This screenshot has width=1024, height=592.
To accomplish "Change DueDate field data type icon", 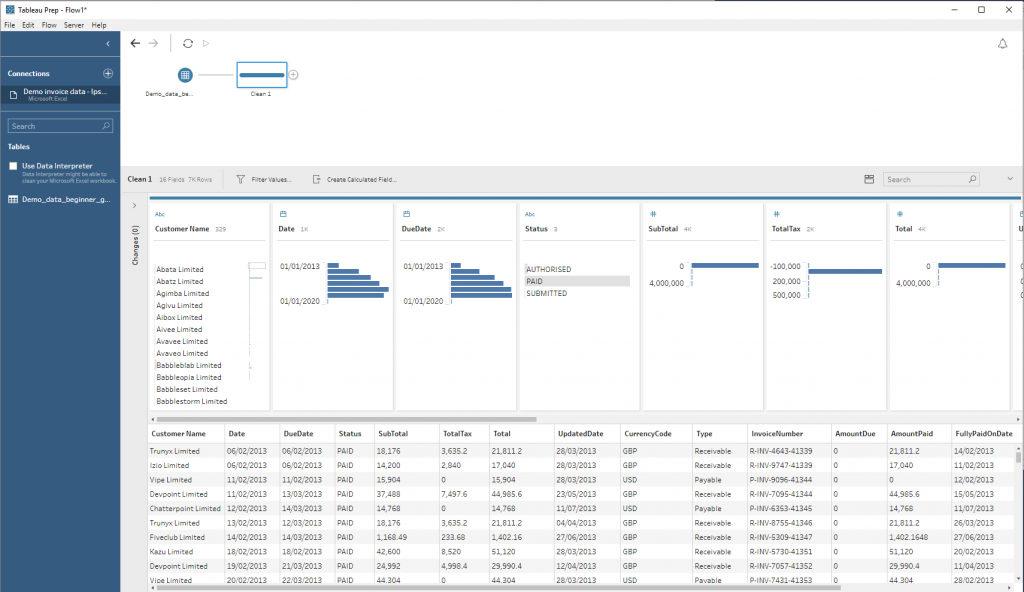I will coord(406,214).
